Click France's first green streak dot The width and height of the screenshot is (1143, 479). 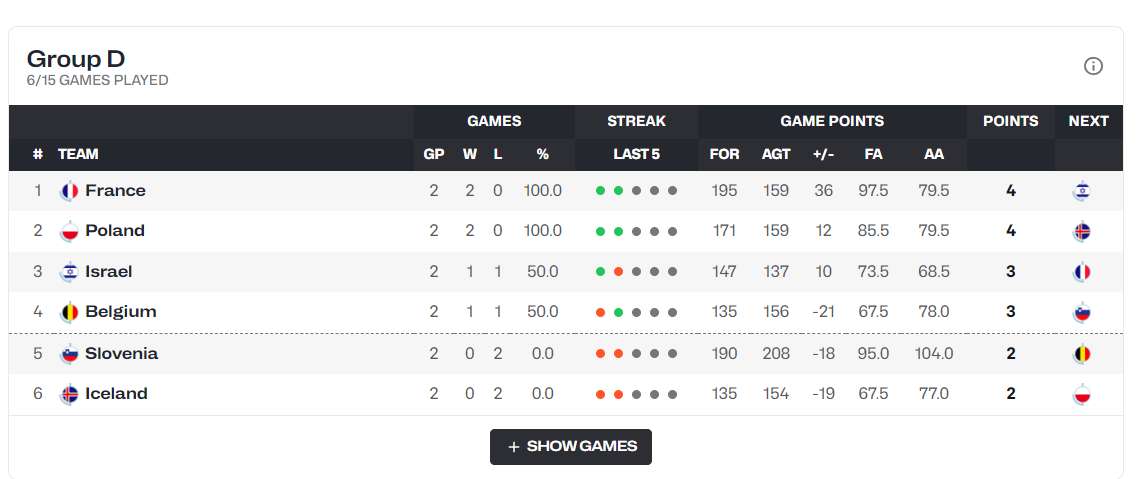[x=601, y=191]
